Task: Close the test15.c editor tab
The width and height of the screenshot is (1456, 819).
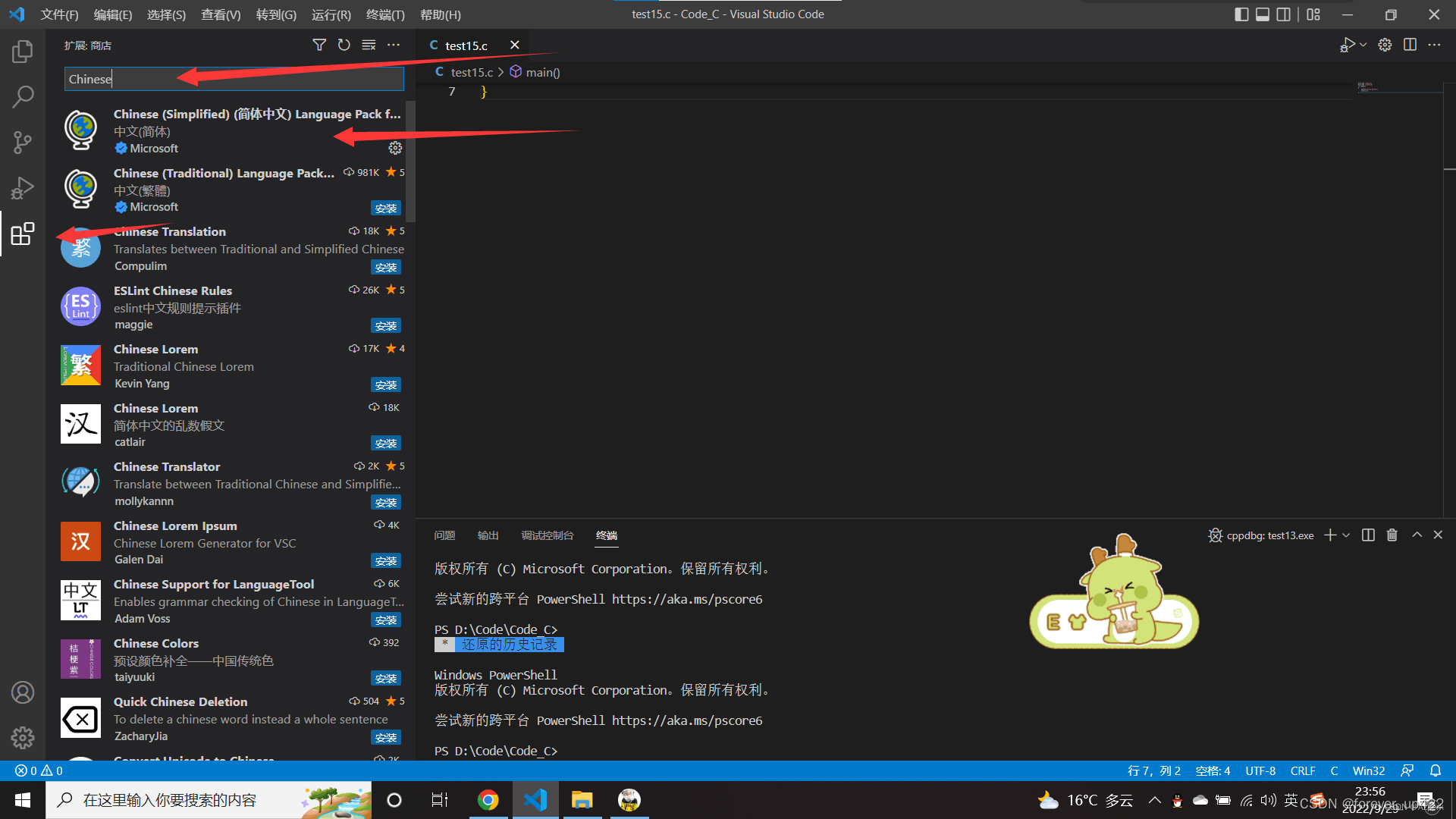Action: coord(515,45)
